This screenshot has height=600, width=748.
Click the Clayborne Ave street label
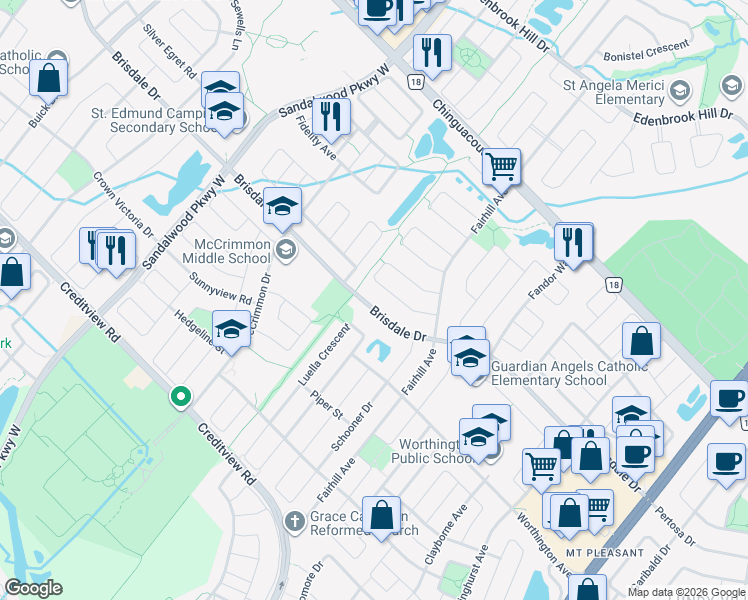click(x=446, y=535)
